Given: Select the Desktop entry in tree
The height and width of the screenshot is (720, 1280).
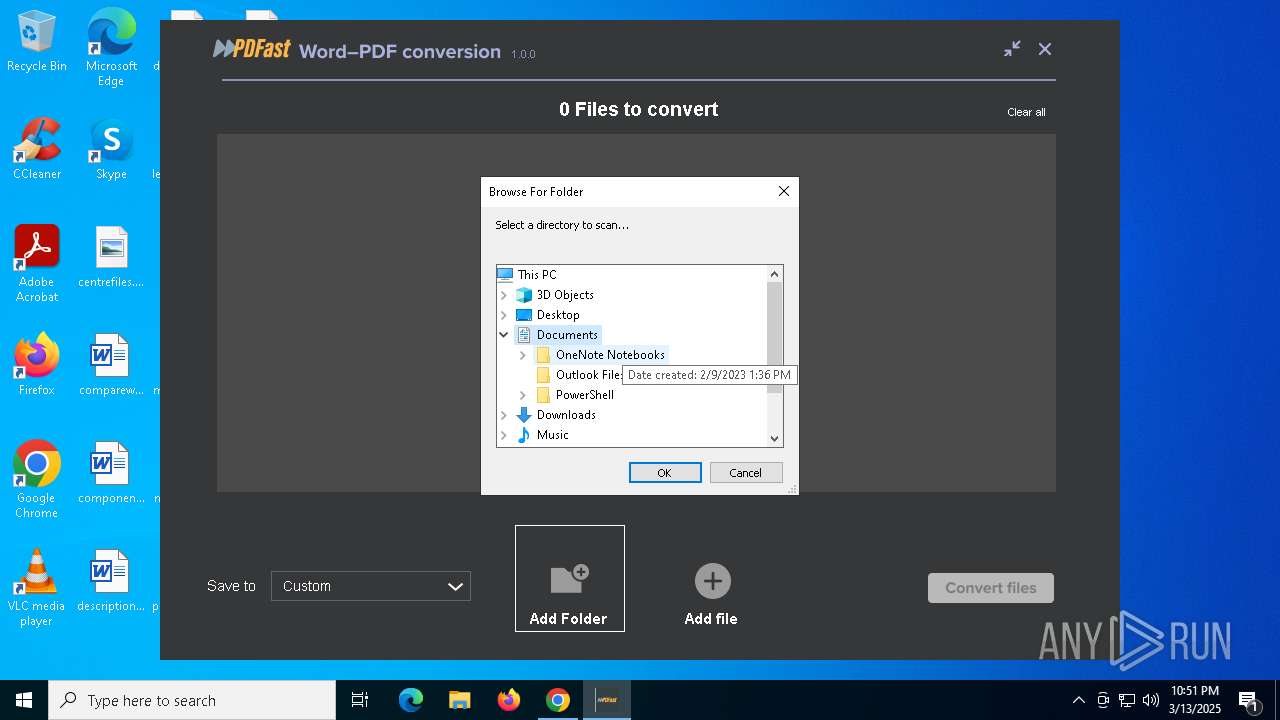Looking at the screenshot, I should pyautogui.click(x=558, y=315).
